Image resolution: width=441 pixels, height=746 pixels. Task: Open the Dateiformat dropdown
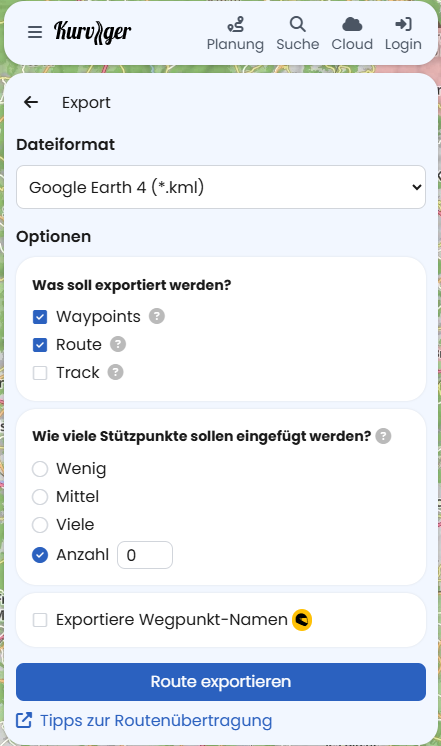[x=221, y=187]
